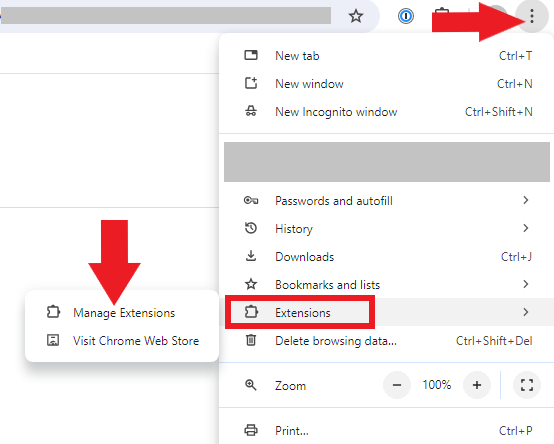554x444 pixels.
Task: Open Downloads from the menu
Action: [x=387, y=256]
